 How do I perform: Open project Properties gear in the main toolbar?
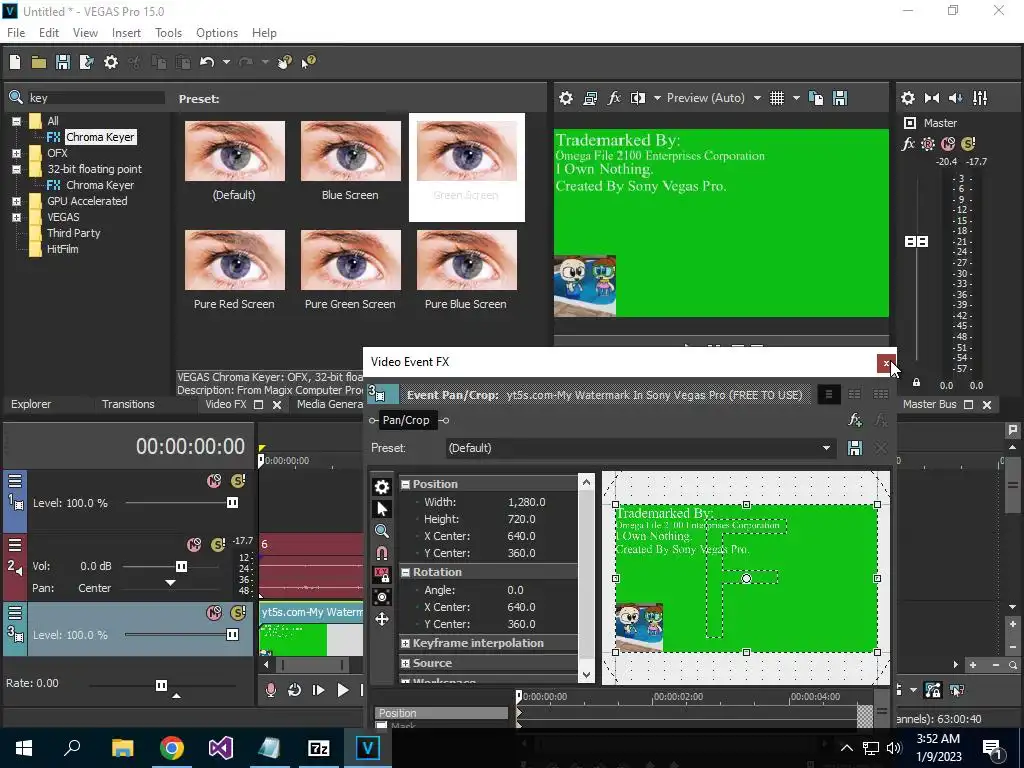111,62
